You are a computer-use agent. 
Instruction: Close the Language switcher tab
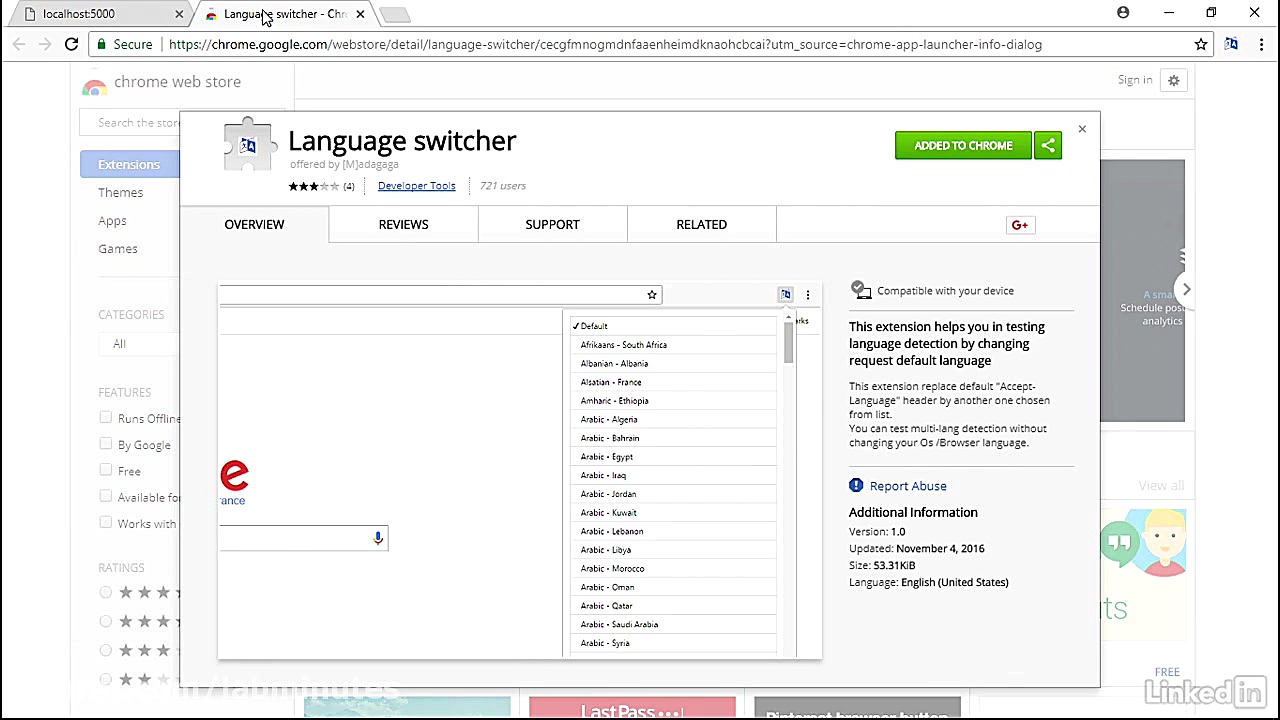coord(360,14)
